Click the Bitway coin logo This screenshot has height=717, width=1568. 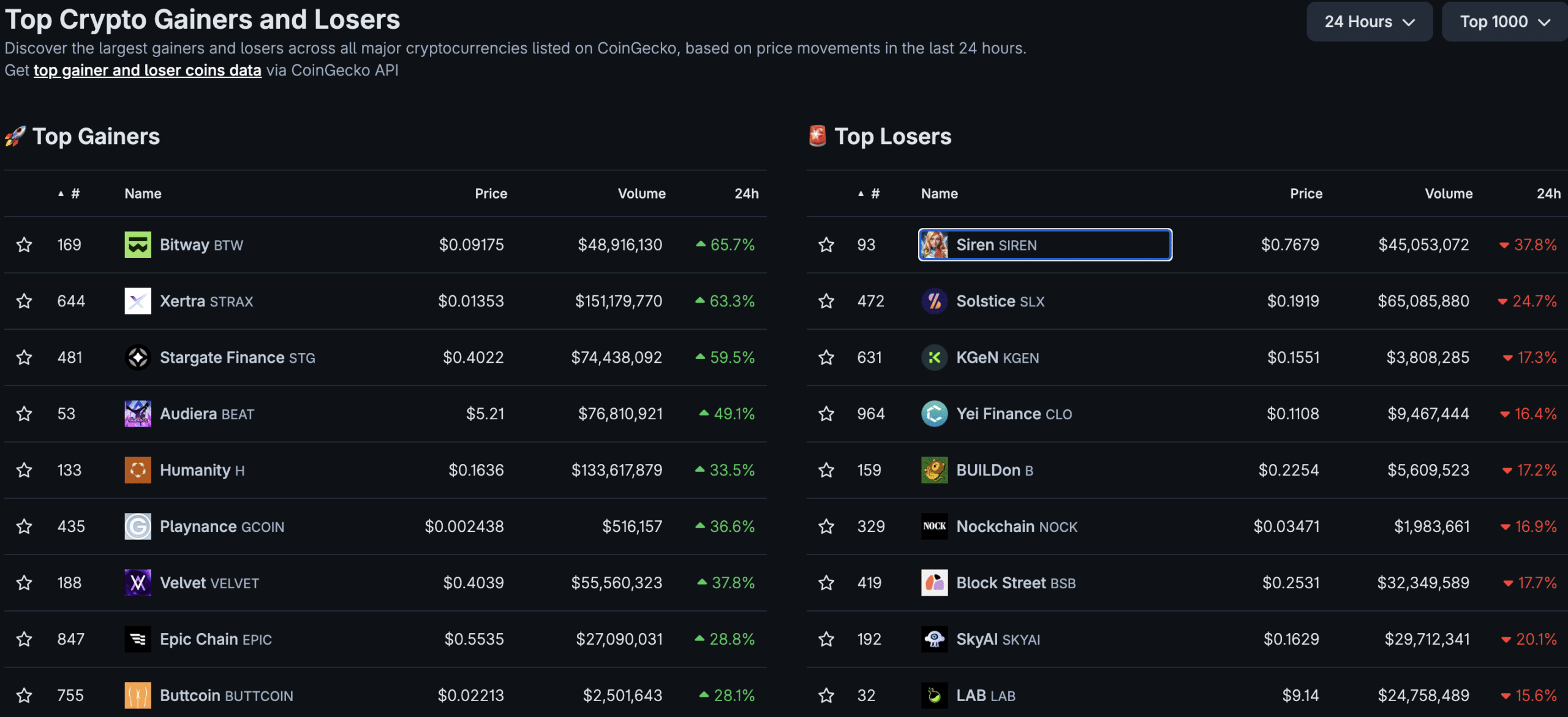point(138,245)
